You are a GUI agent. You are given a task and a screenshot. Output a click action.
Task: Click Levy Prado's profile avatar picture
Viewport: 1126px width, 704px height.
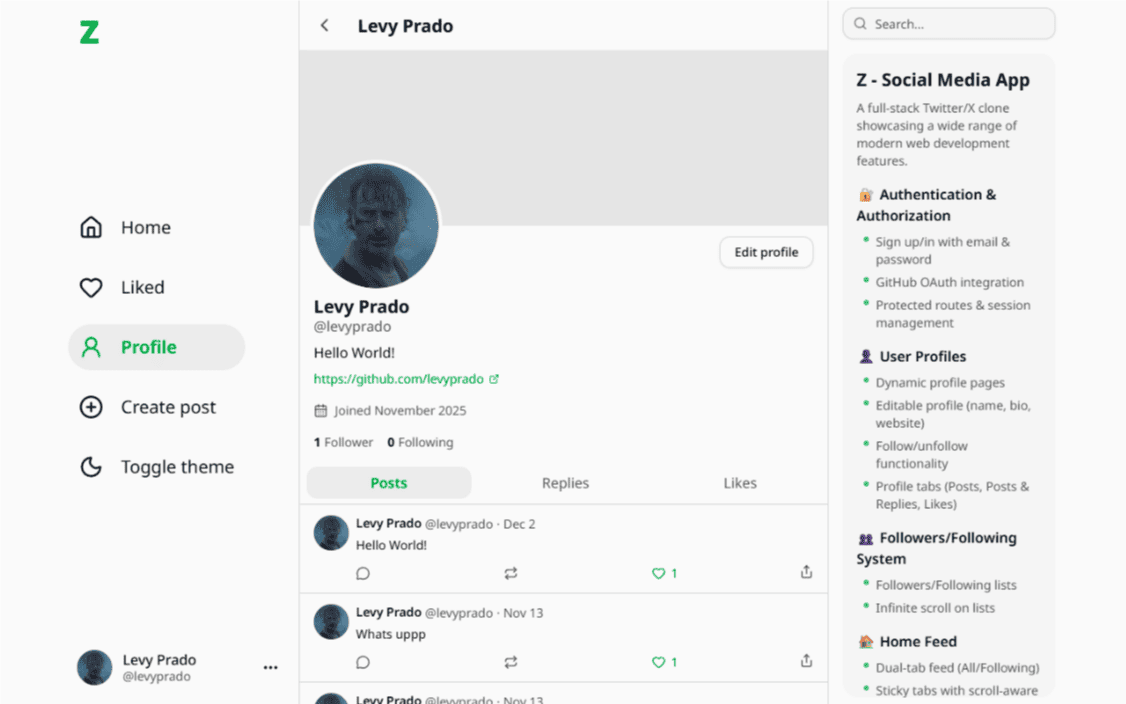pyautogui.click(x=375, y=226)
